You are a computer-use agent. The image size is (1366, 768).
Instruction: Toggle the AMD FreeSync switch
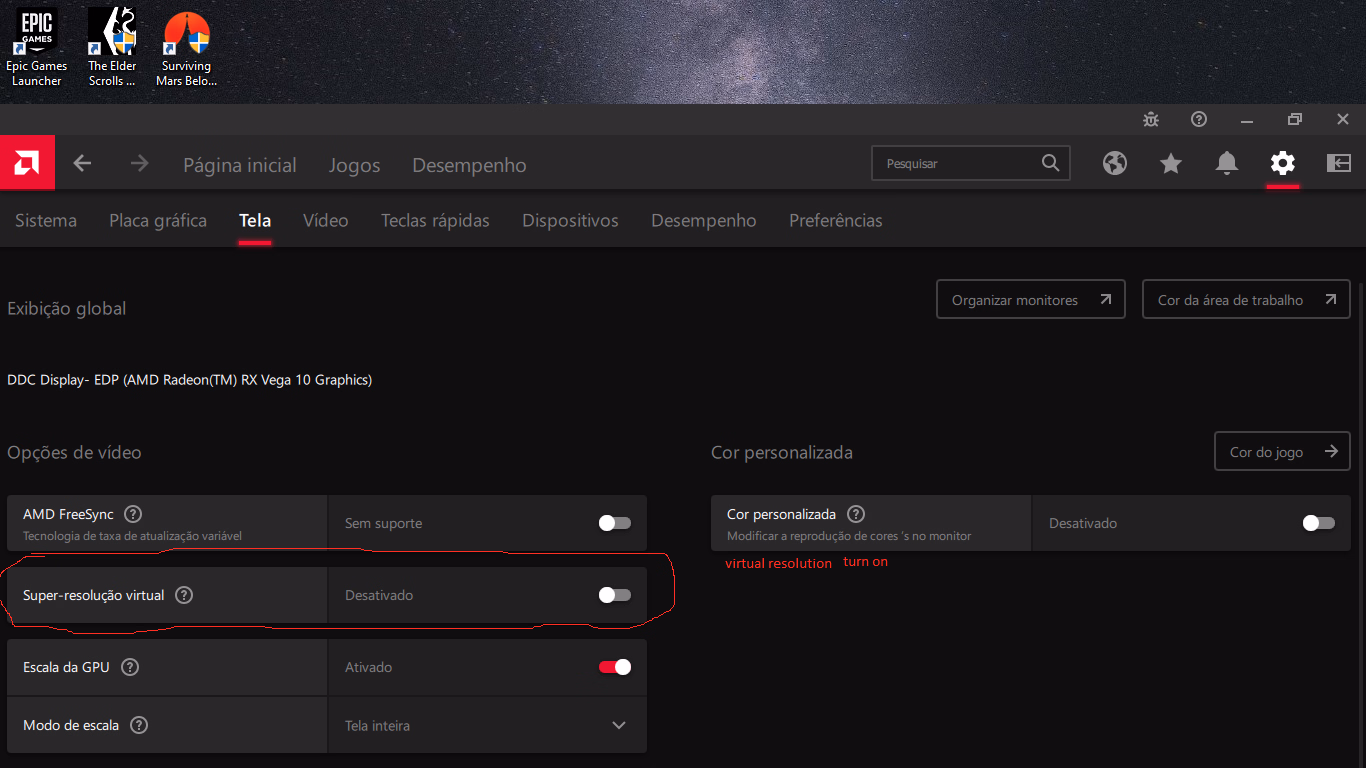(614, 523)
